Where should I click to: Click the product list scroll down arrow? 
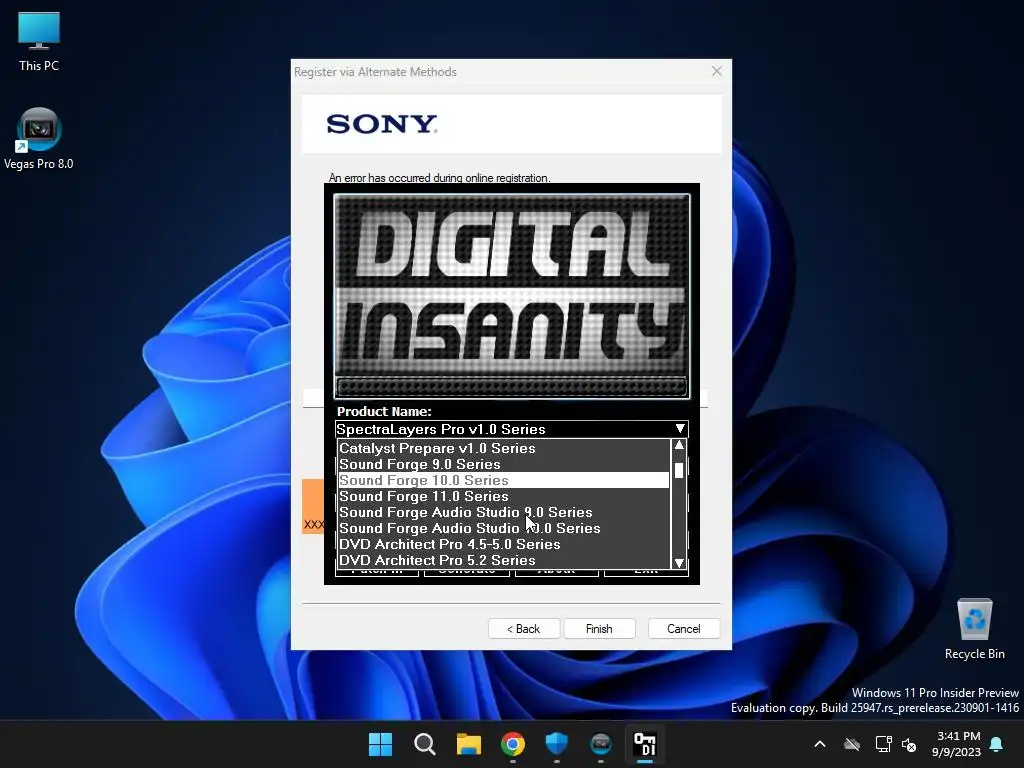coord(679,562)
